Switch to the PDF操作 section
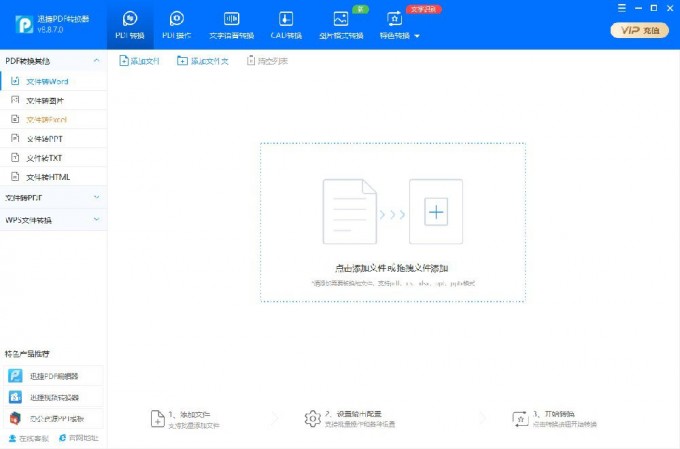Viewport: 680px width, 449px height. (x=177, y=19)
